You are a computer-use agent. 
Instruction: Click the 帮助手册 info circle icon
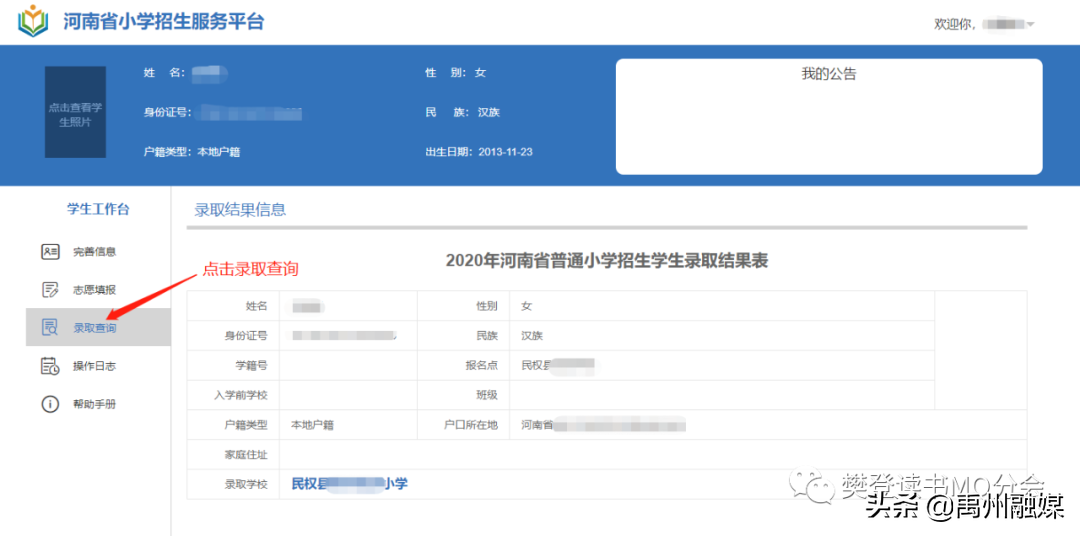[50, 404]
